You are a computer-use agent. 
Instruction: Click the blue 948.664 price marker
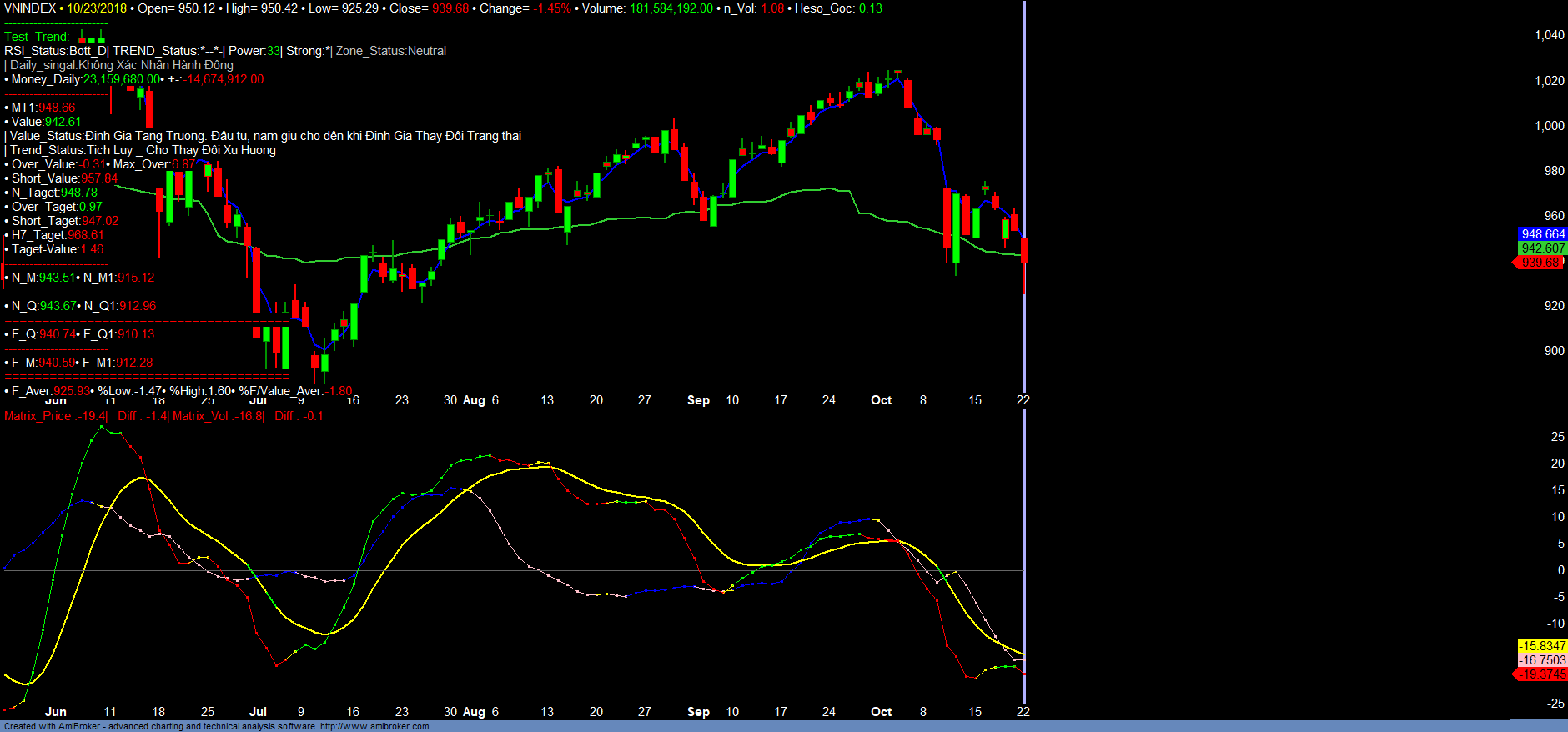tap(1542, 234)
